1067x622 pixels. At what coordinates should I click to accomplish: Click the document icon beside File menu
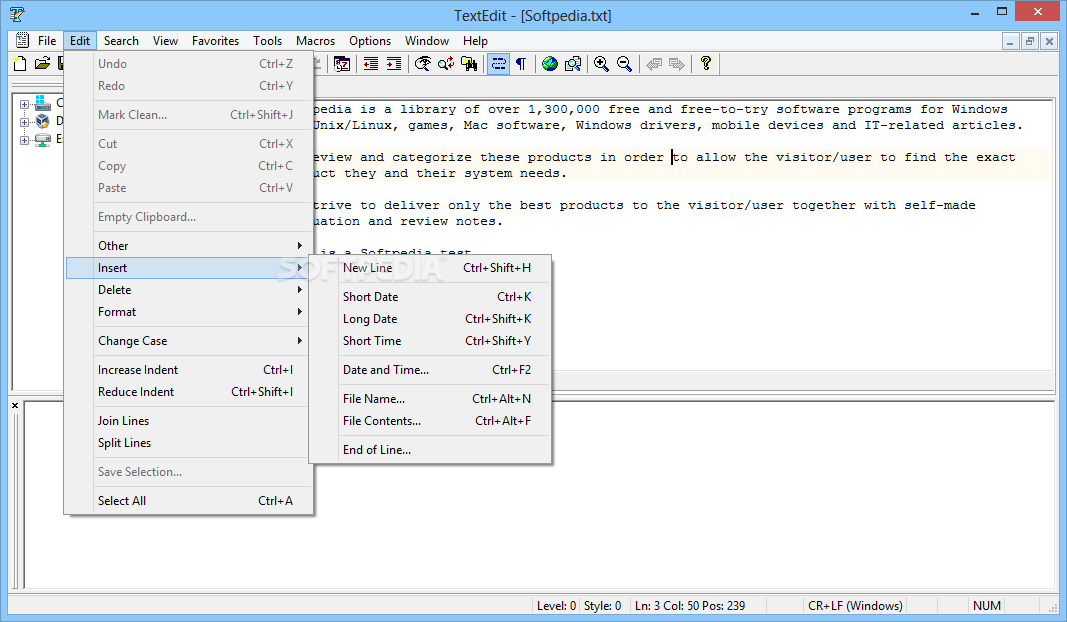[x=22, y=40]
